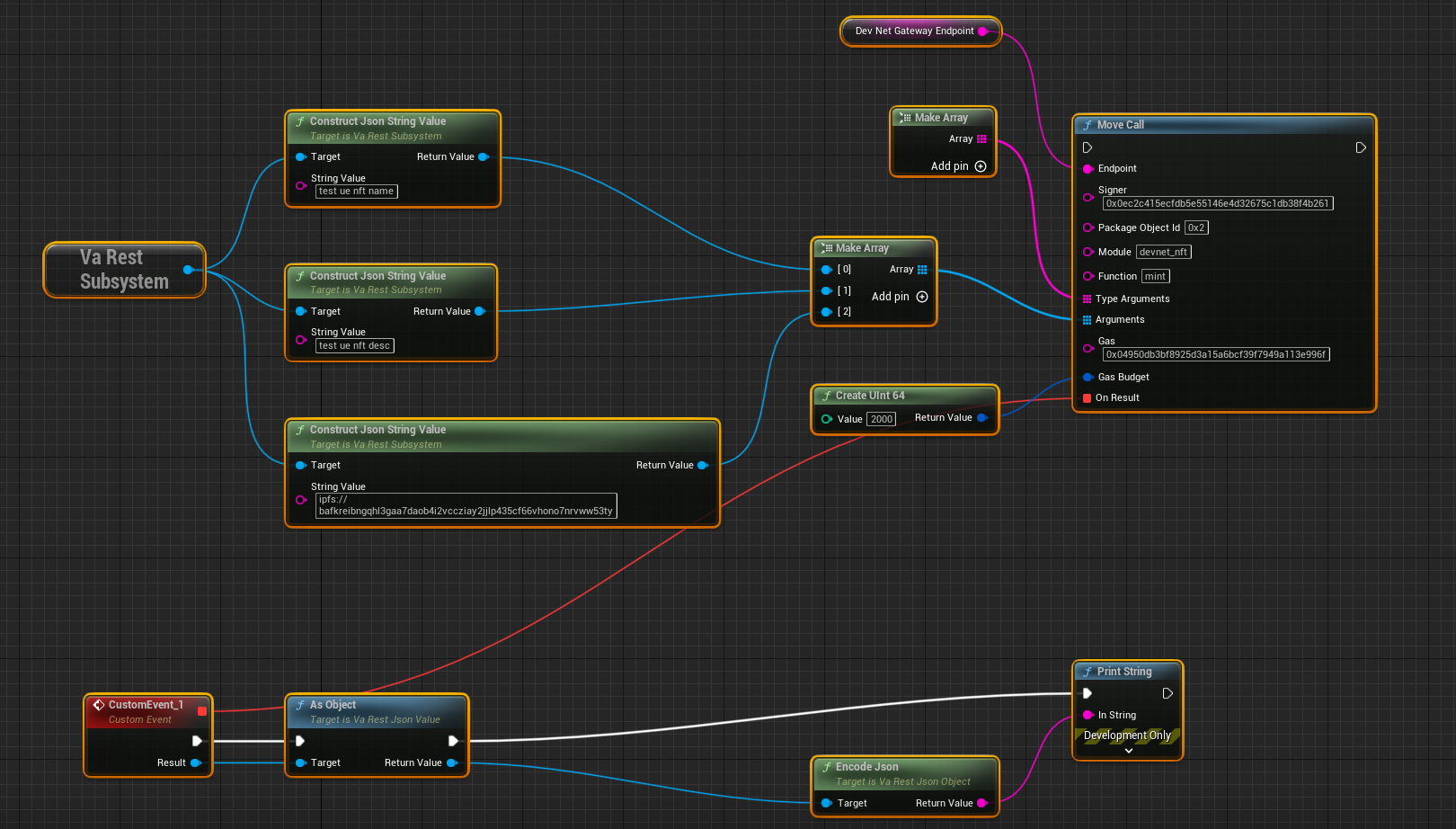Edit the Create UInt 64 value 2000
This screenshot has width=1456, height=829.
point(882,419)
